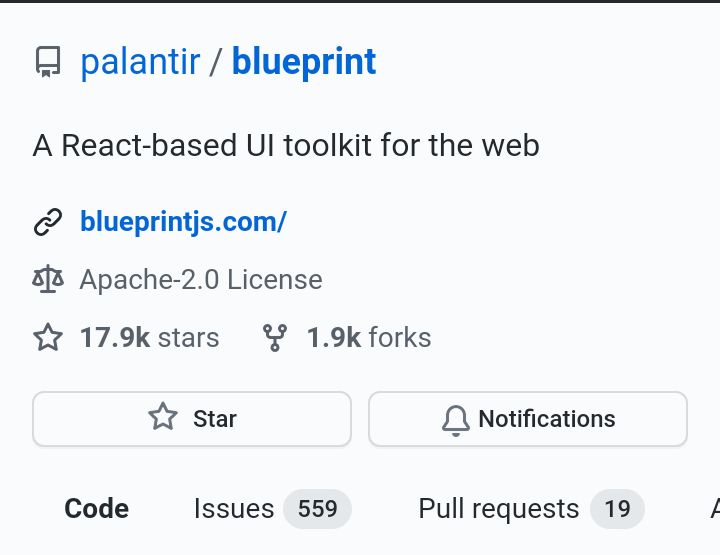The width and height of the screenshot is (720, 555).
Task: Click the balance scale license icon
Action: point(48,279)
